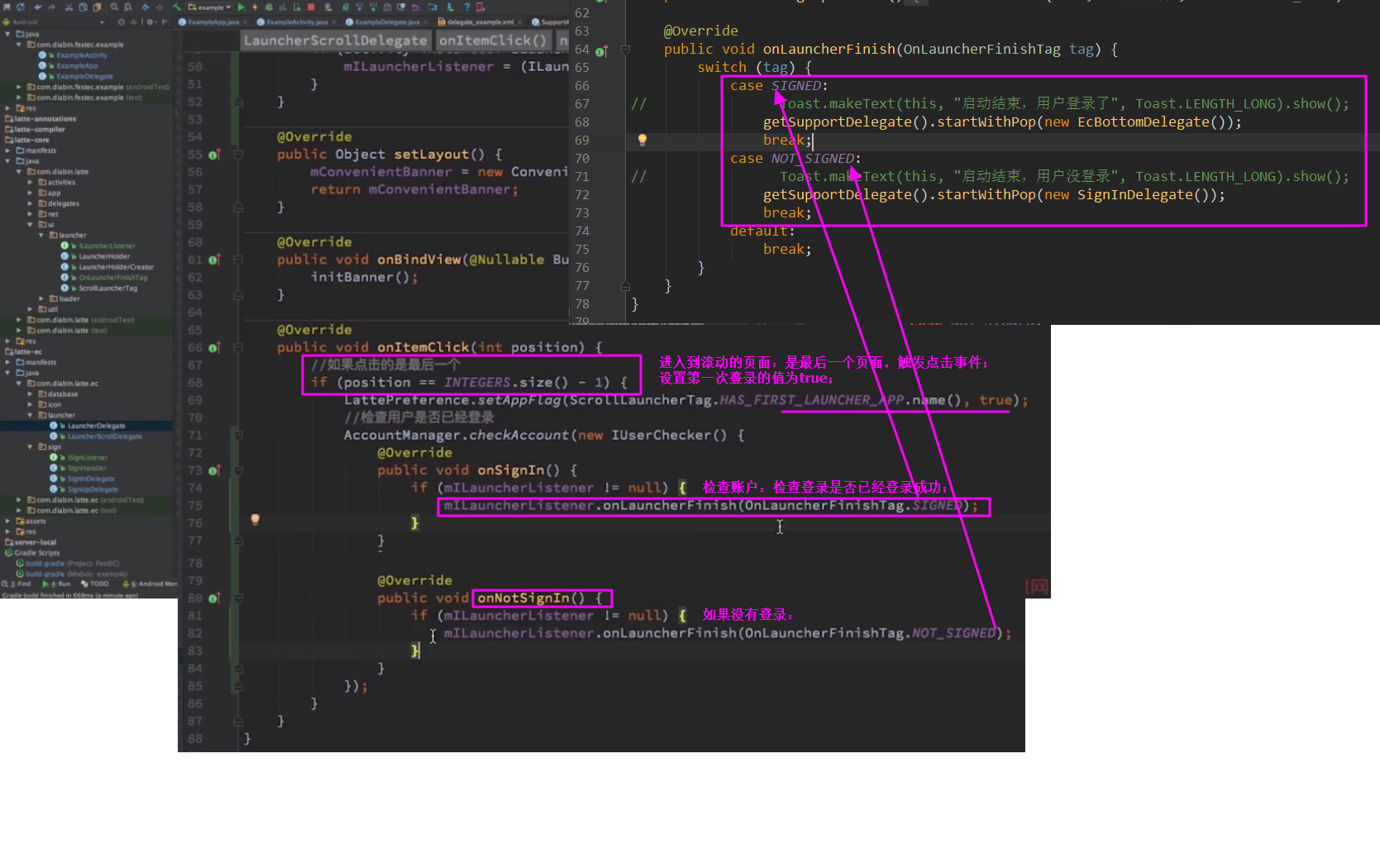Click the Undo arrow icon in toolbar
1380x868 pixels.
tap(38, 7)
